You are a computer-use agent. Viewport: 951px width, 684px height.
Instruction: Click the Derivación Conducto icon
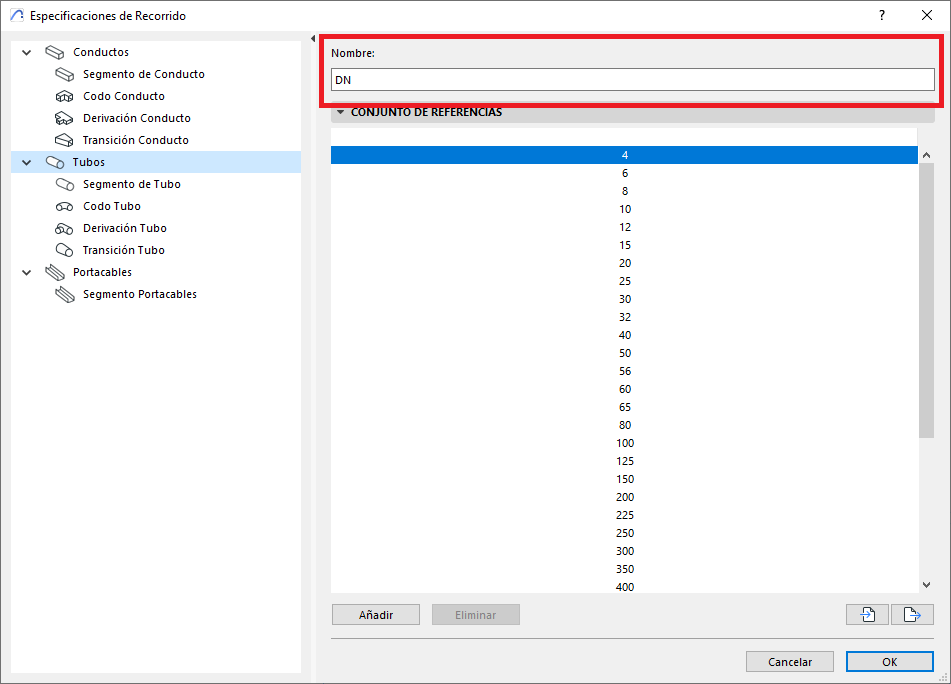tap(65, 119)
